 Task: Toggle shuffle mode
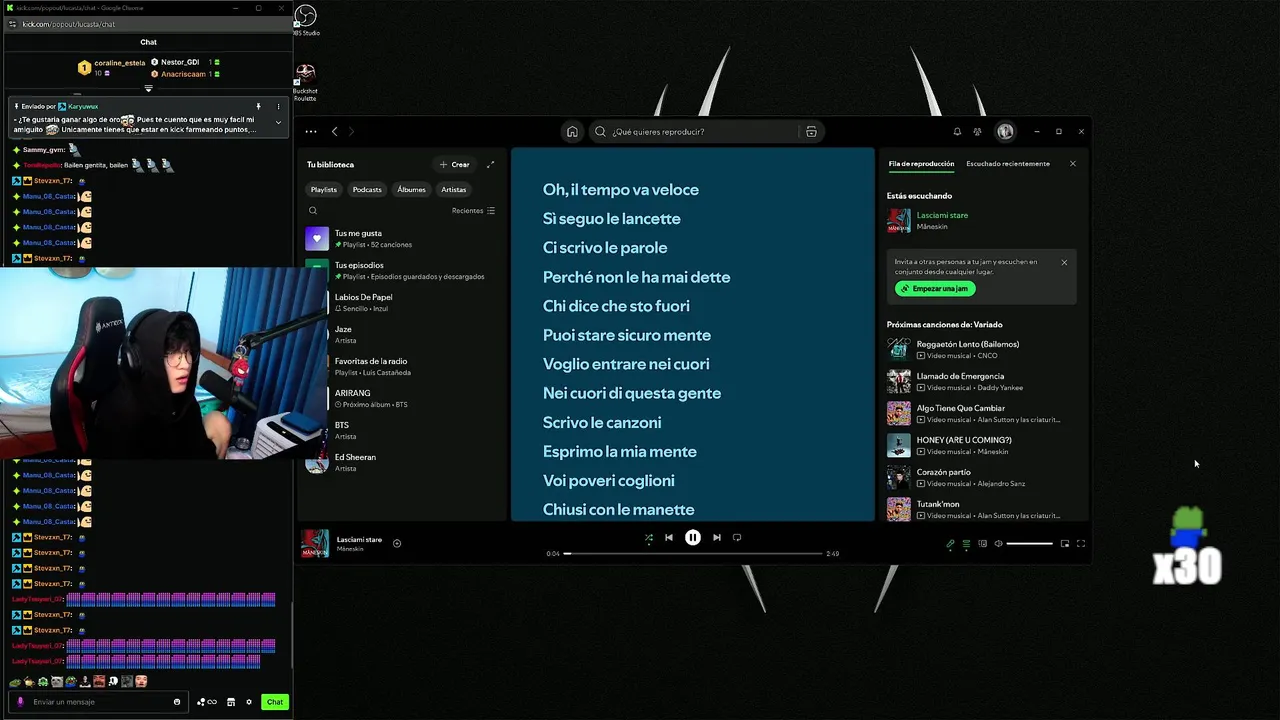(x=648, y=537)
